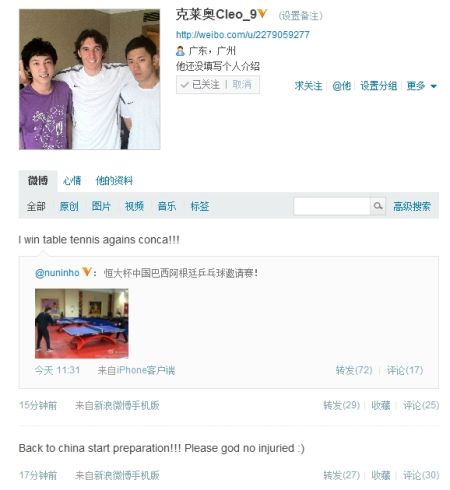Click 取消 to unfollow

pos(242,85)
